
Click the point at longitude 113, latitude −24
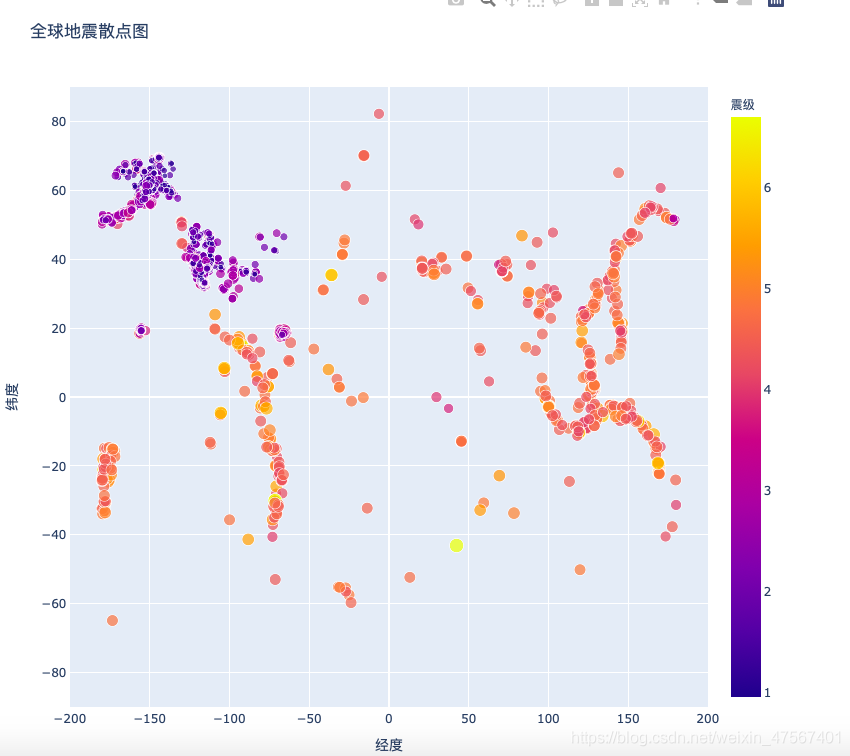(569, 481)
